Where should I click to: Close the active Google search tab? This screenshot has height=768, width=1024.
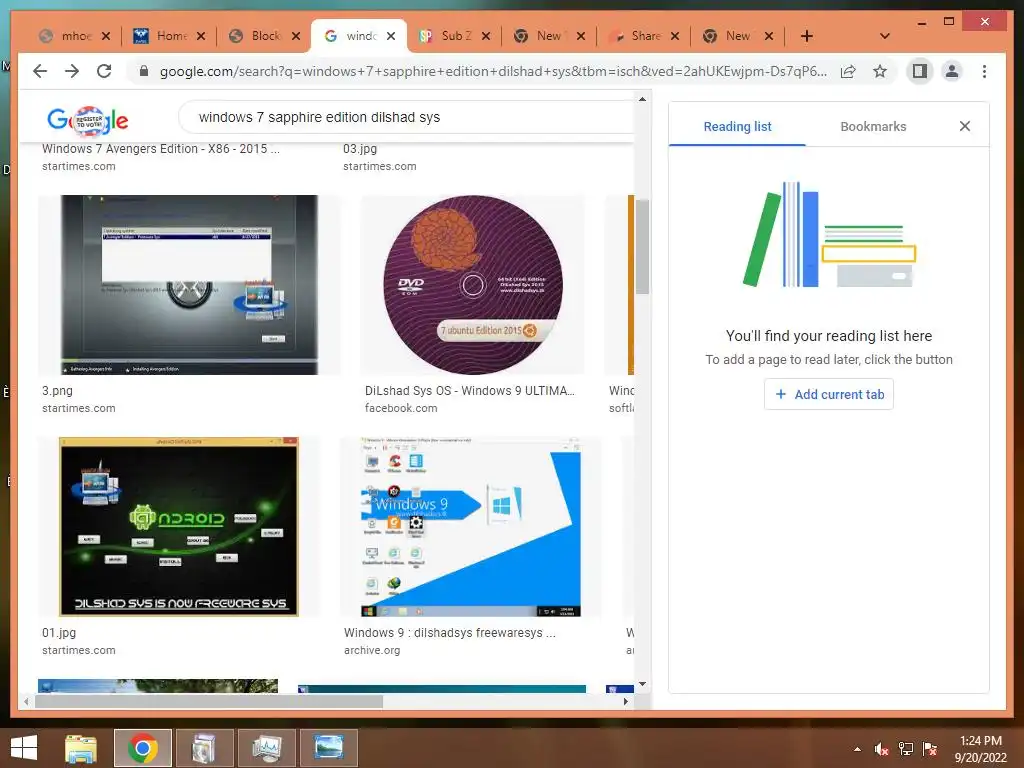click(391, 36)
